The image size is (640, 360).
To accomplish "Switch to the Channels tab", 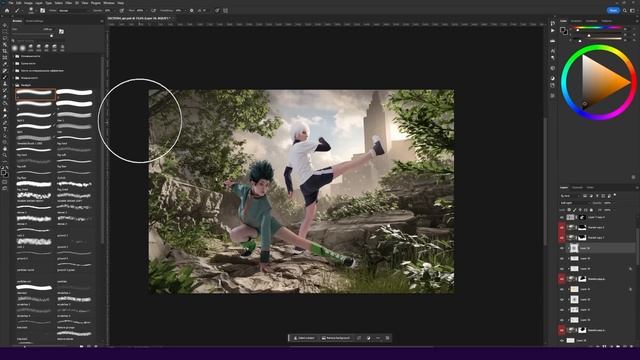I will (577, 187).
